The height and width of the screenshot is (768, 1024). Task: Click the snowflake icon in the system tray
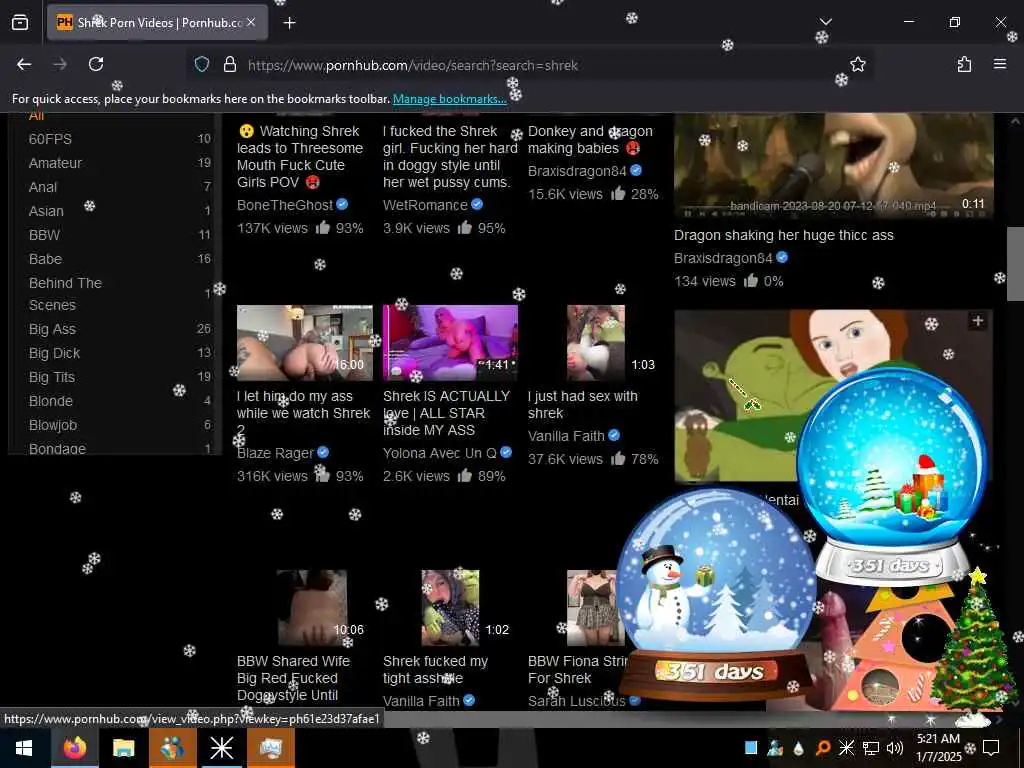coord(846,748)
